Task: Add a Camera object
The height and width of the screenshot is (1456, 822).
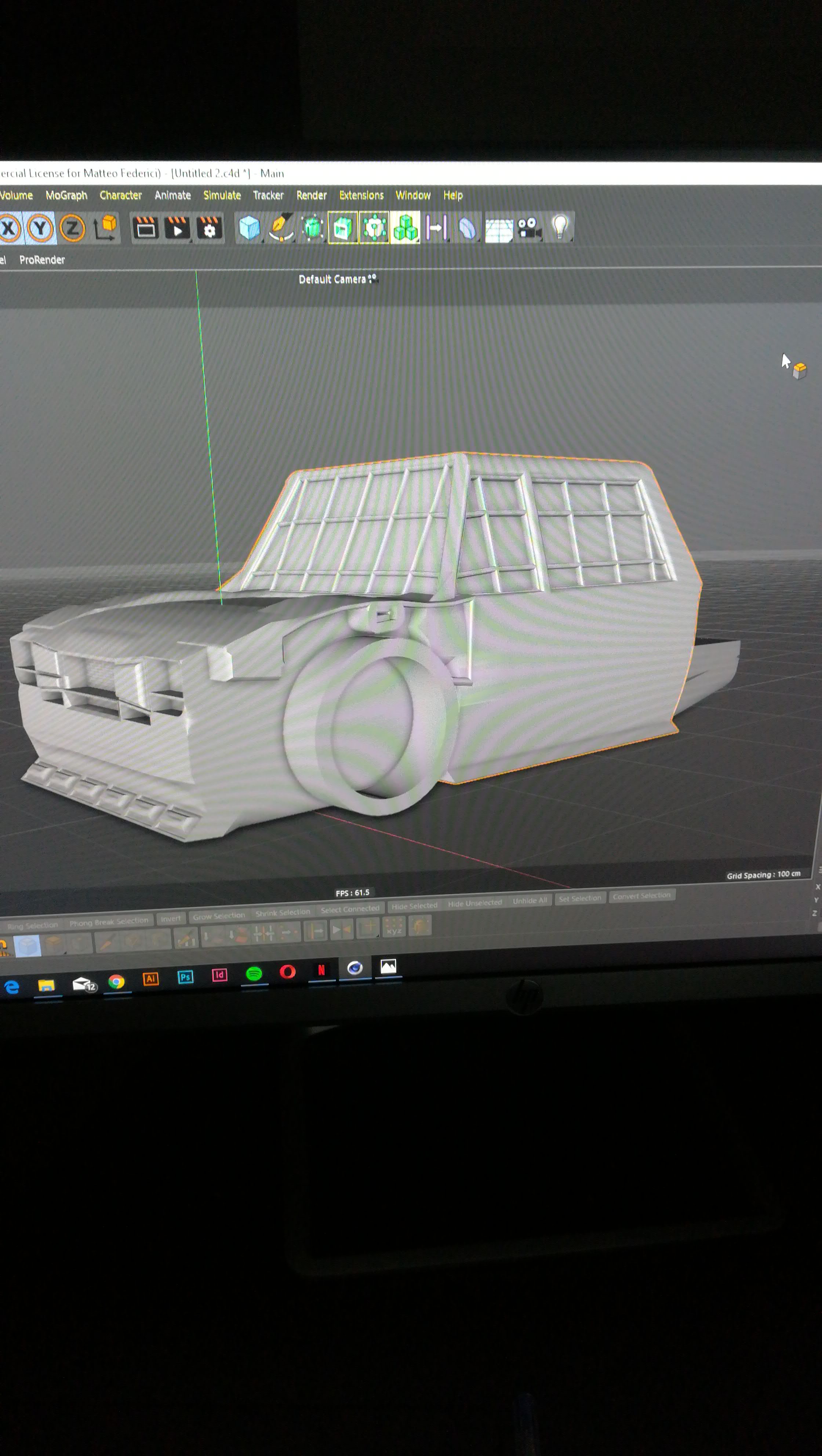Action: point(530,228)
